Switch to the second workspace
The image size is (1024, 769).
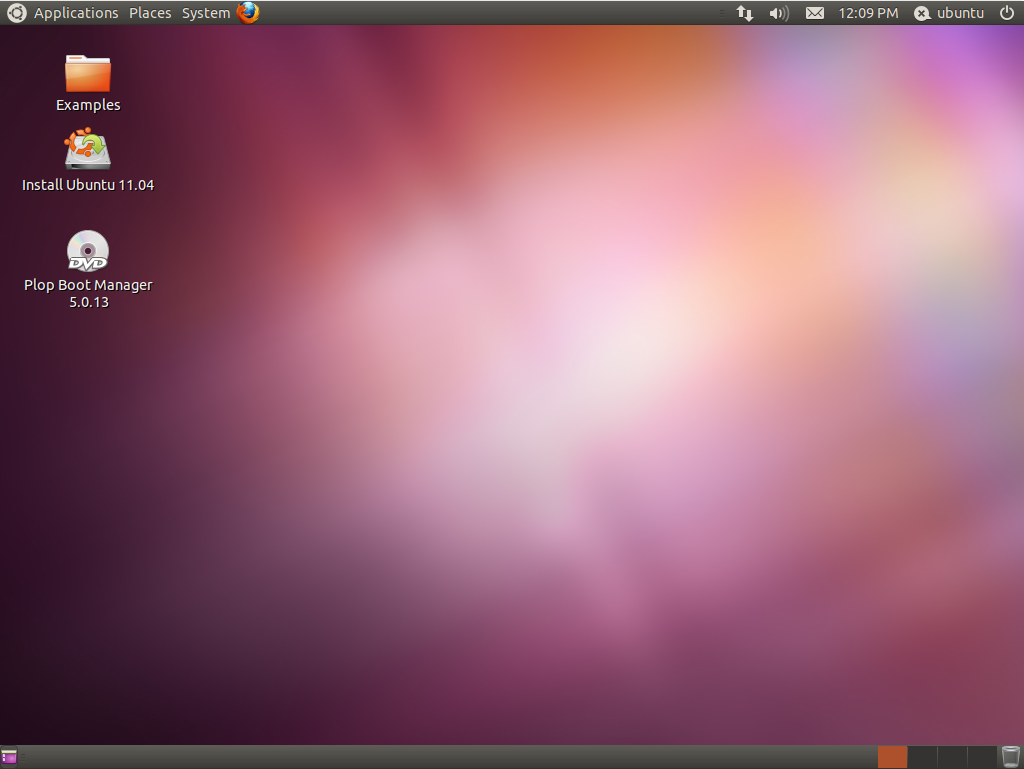tap(922, 757)
